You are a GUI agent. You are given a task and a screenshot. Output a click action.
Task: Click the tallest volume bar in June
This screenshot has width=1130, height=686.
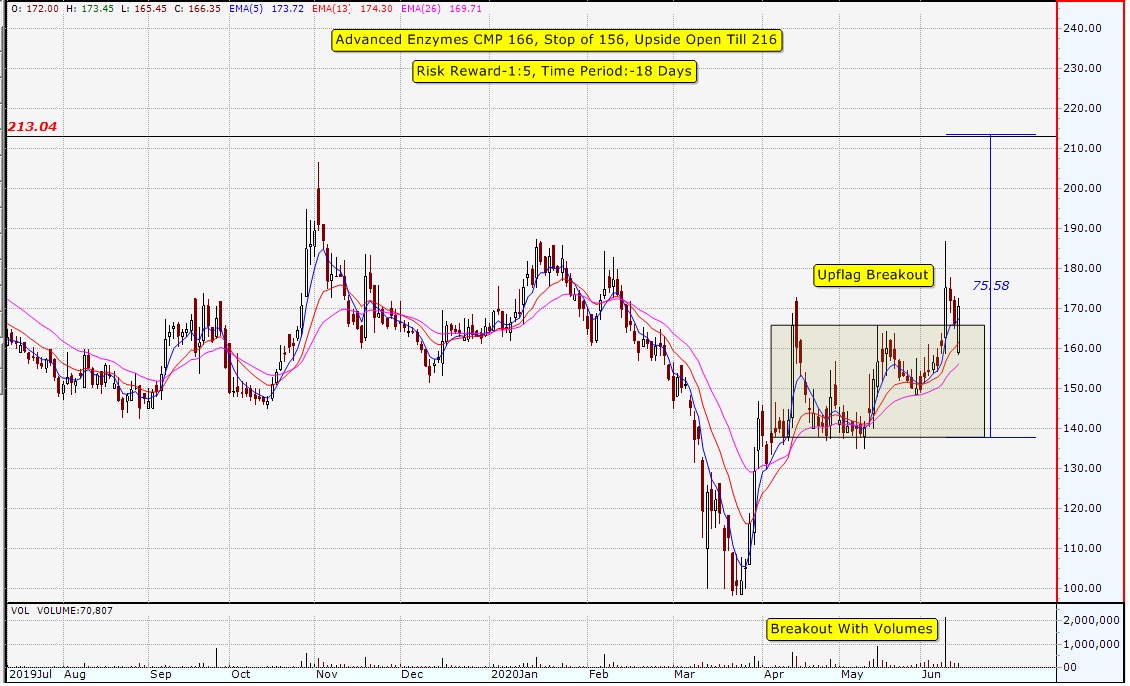coord(945,642)
